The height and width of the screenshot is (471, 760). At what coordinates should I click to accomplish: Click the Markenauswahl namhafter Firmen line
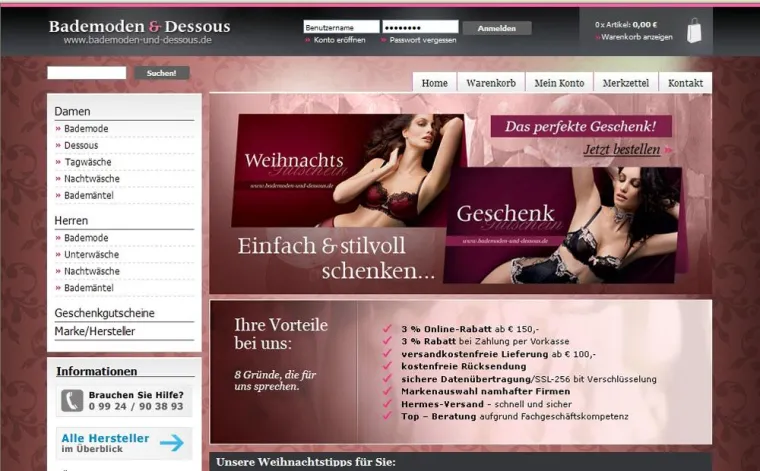point(486,392)
